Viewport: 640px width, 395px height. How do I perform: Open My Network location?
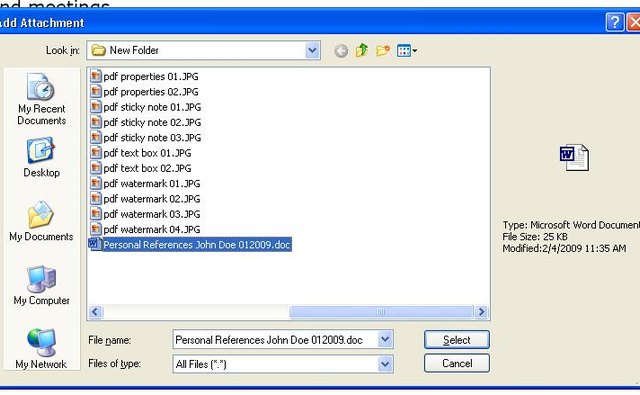(x=41, y=349)
